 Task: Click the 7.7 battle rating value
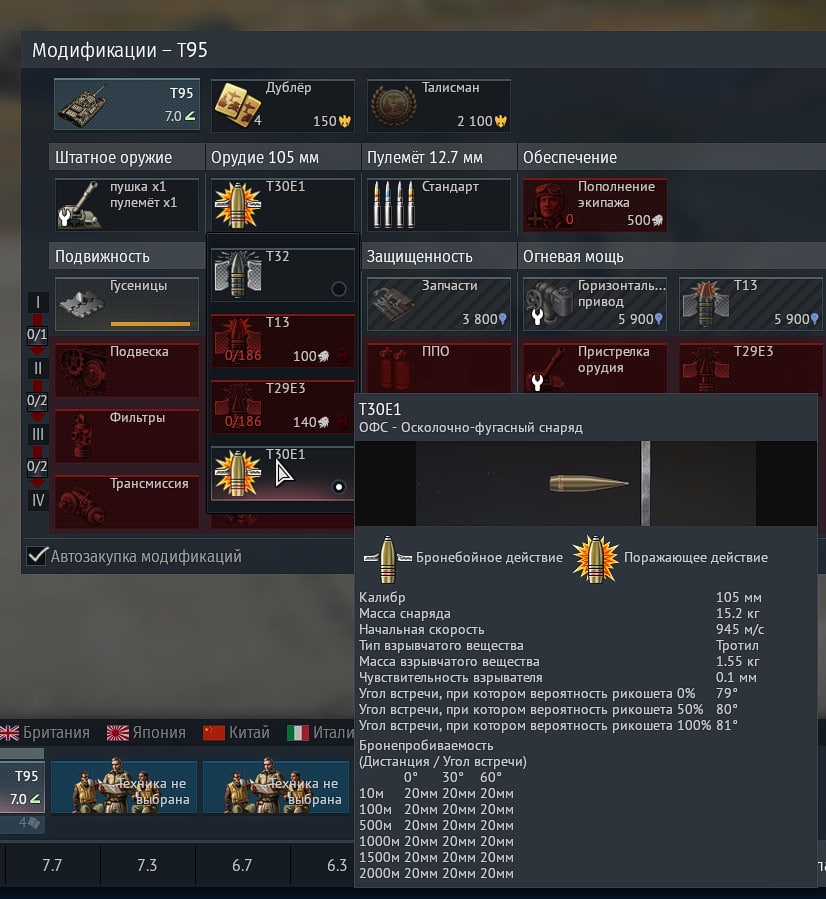52,865
